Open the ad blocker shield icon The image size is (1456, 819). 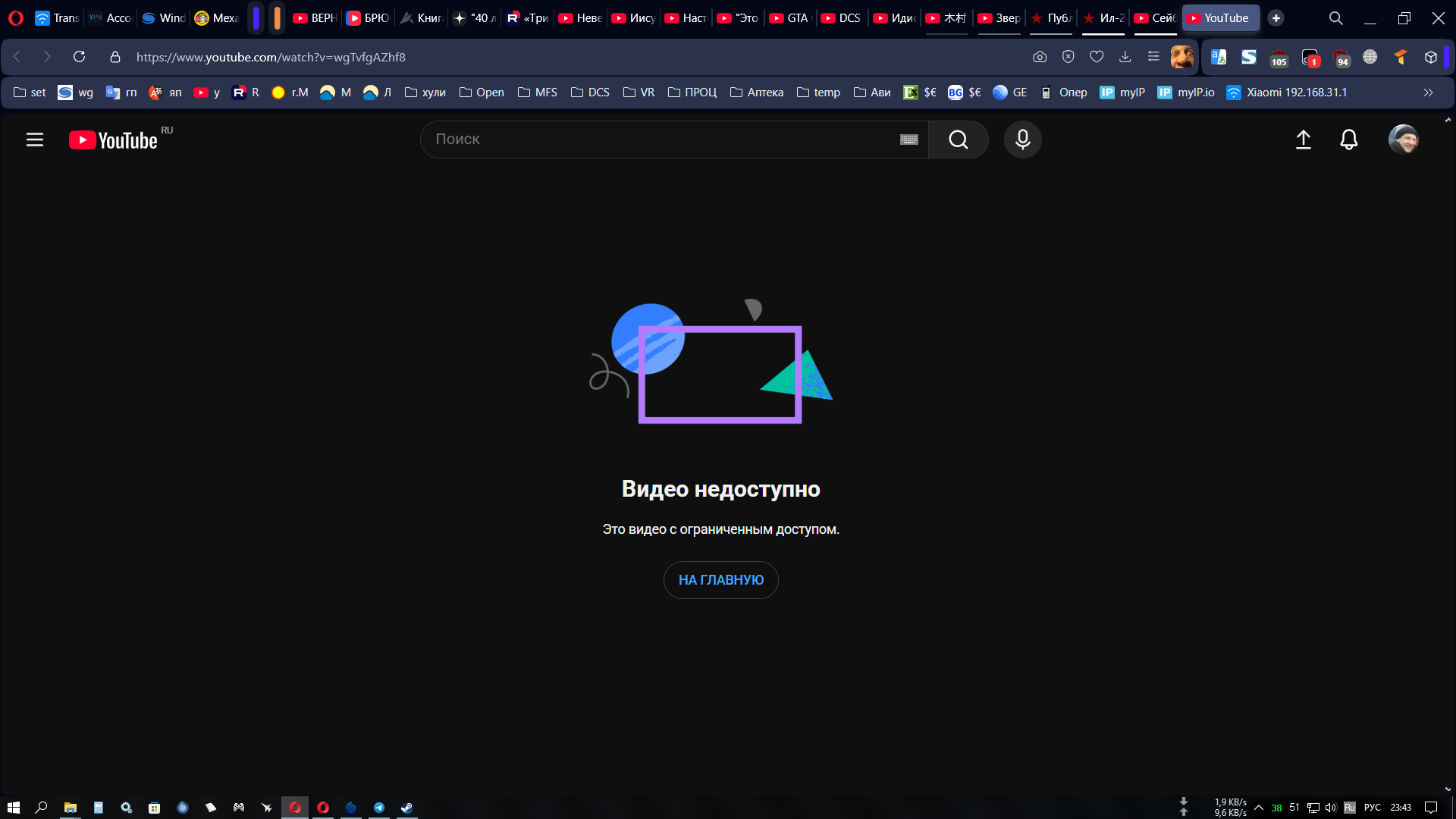coord(1068,57)
